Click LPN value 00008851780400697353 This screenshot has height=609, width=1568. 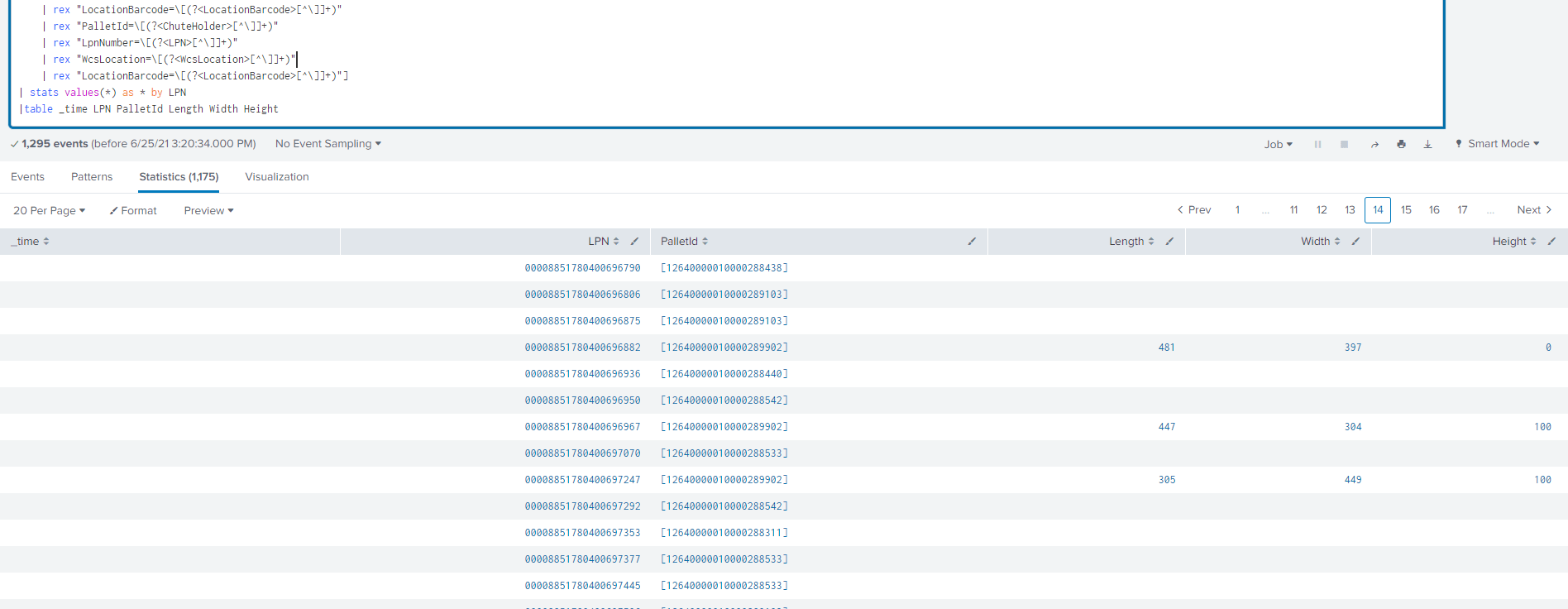coord(582,533)
